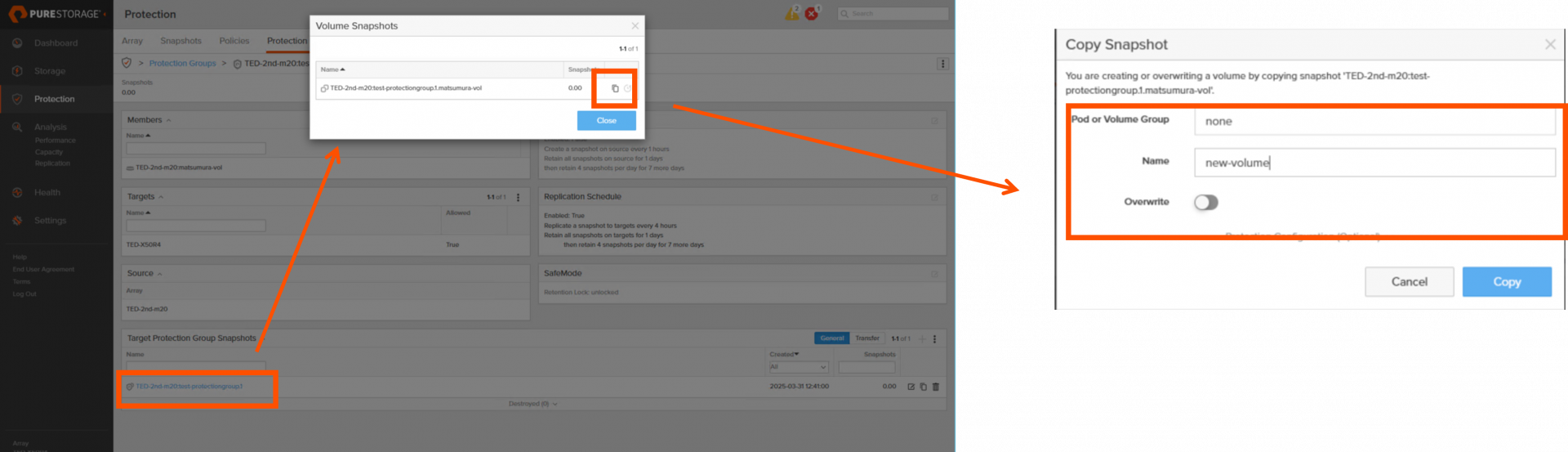Image resolution: width=1568 pixels, height=452 pixels.
Task: Click the edit icon in the target snapshot row
Action: tap(911, 387)
